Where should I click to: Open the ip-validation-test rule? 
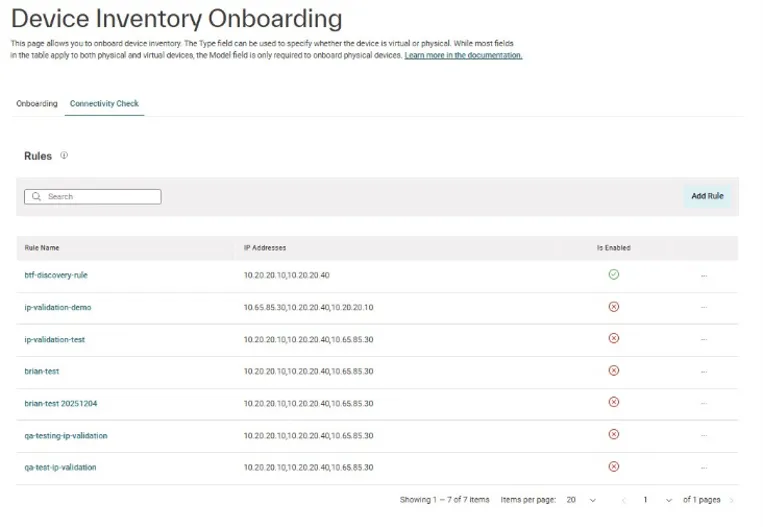click(54, 339)
